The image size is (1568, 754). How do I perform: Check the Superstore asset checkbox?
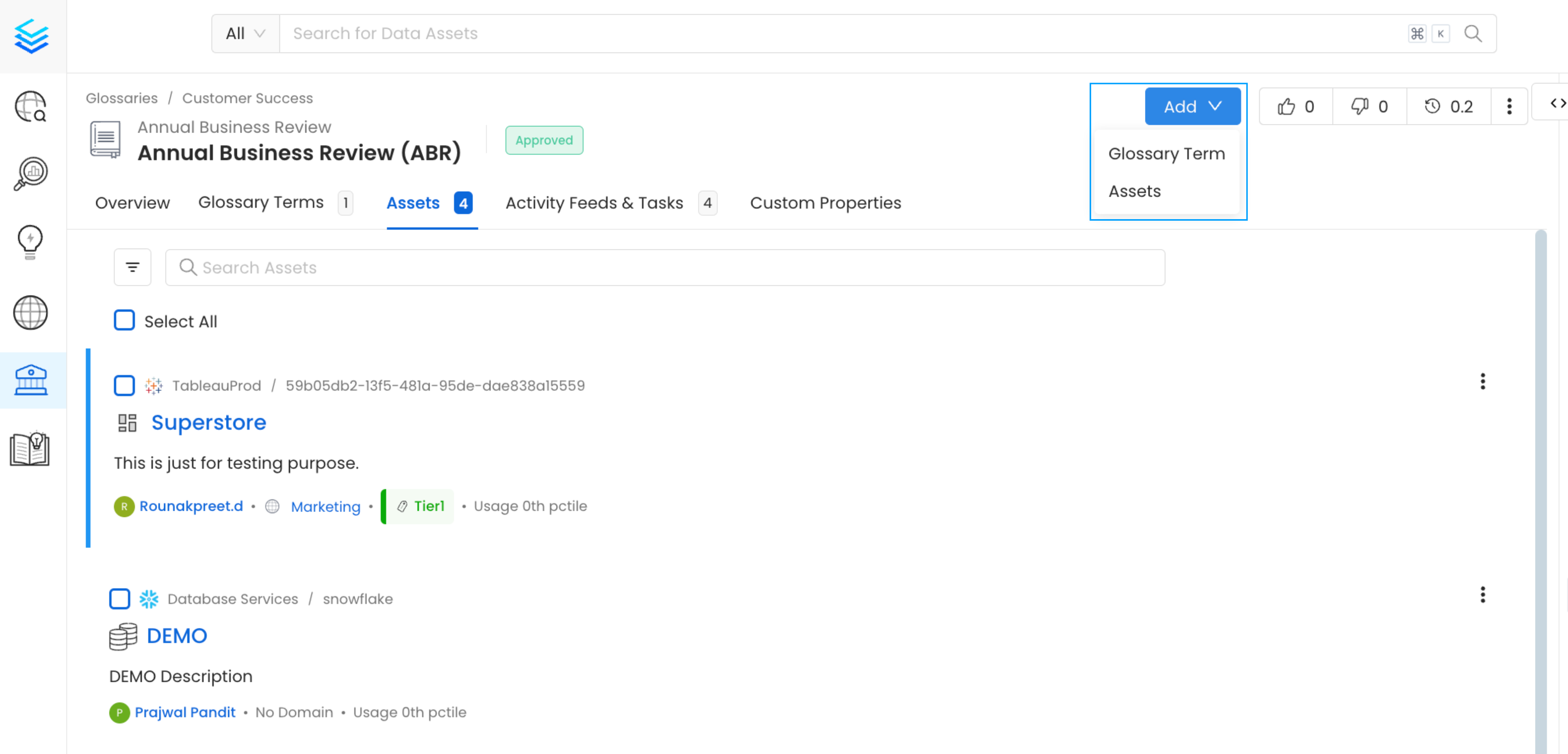pos(124,385)
